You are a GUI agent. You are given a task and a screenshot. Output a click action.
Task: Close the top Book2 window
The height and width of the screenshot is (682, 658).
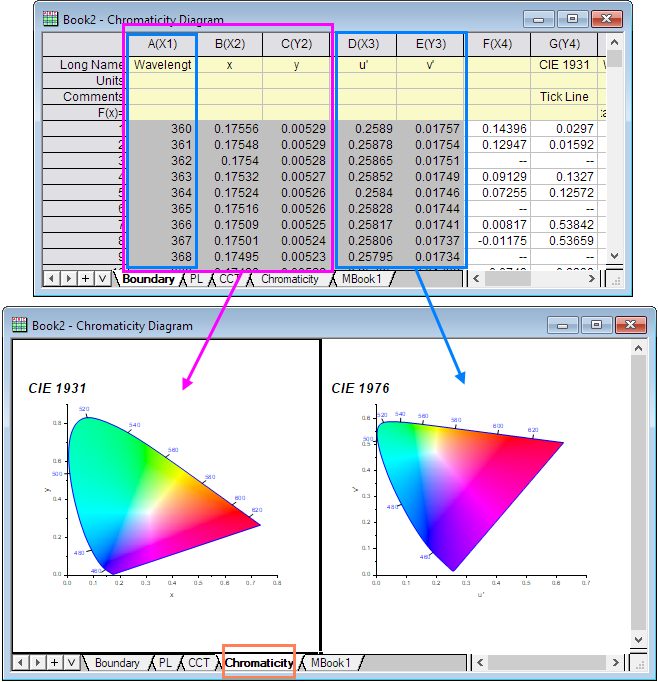pyautogui.click(x=606, y=19)
